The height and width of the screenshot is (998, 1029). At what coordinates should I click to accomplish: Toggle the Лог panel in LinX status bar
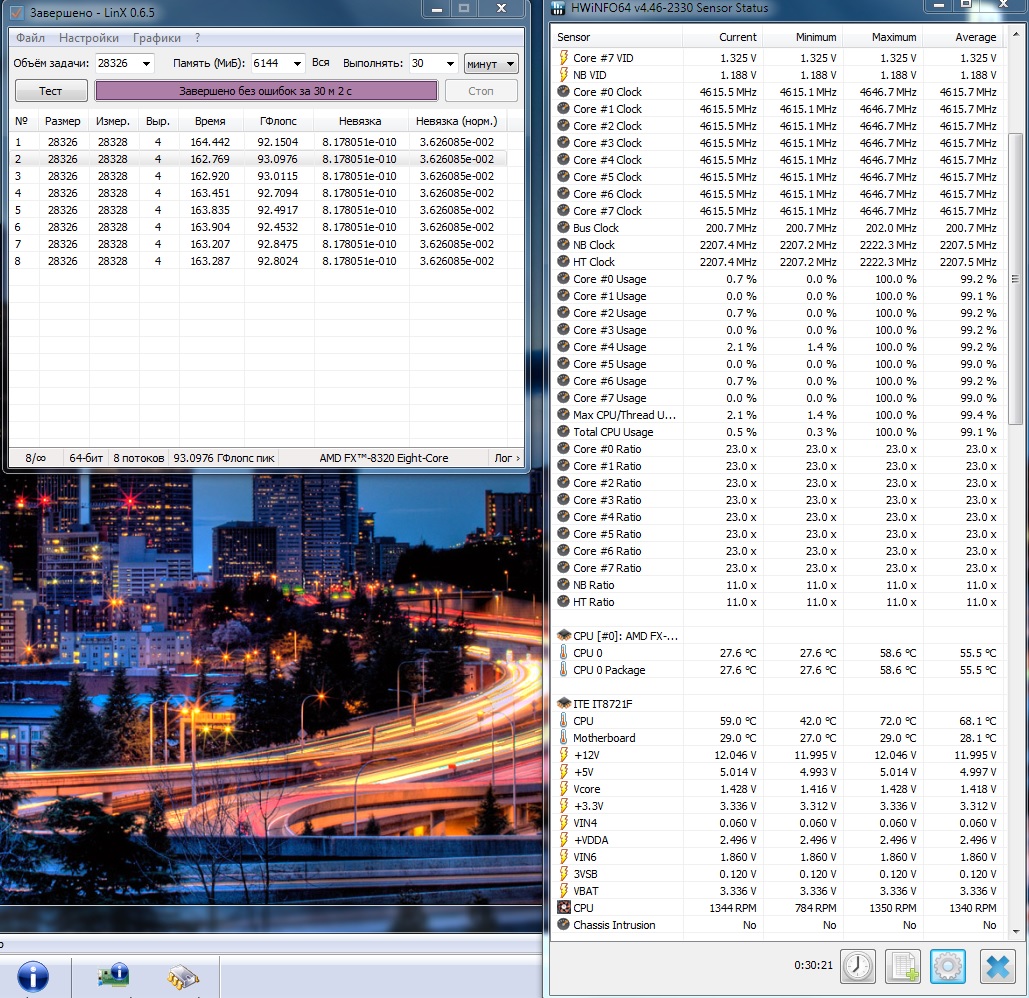click(506, 458)
